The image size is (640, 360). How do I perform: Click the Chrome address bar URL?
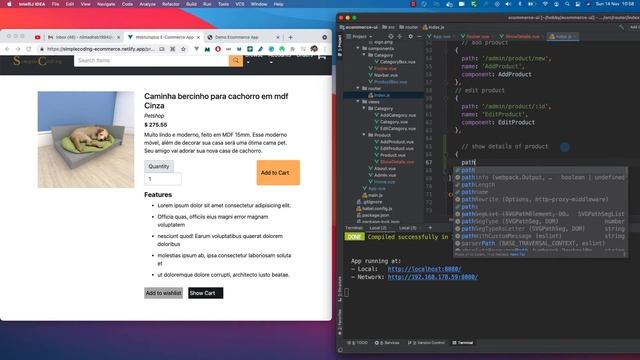coord(100,49)
